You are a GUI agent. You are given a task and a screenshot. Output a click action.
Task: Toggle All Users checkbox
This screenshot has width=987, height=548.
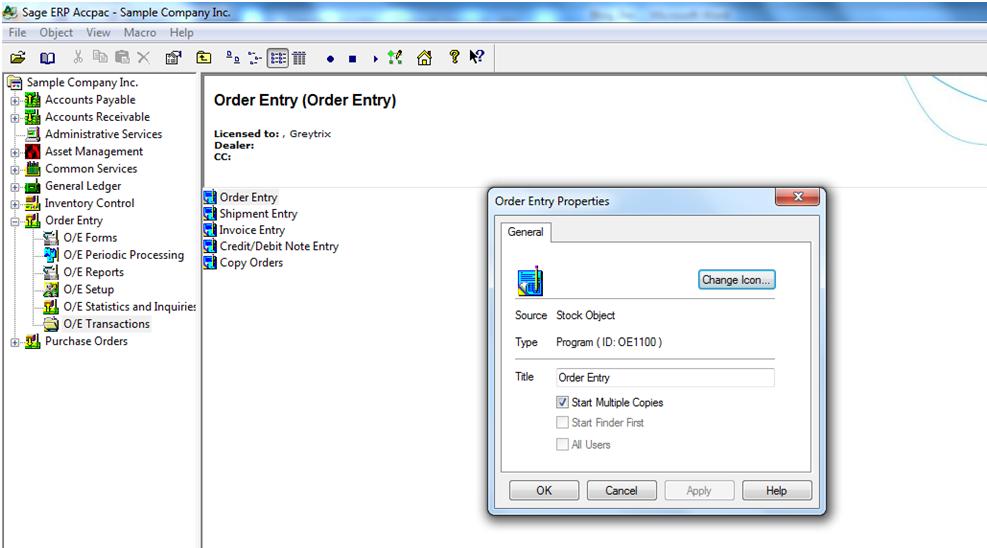562,444
